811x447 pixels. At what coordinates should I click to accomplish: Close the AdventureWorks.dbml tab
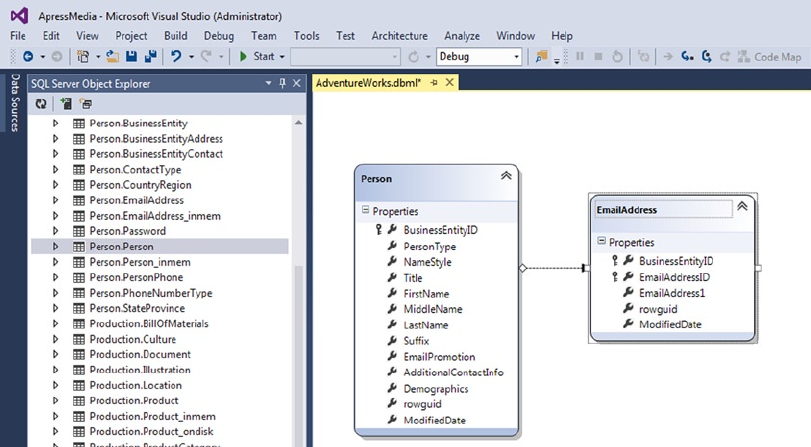point(449,82)
